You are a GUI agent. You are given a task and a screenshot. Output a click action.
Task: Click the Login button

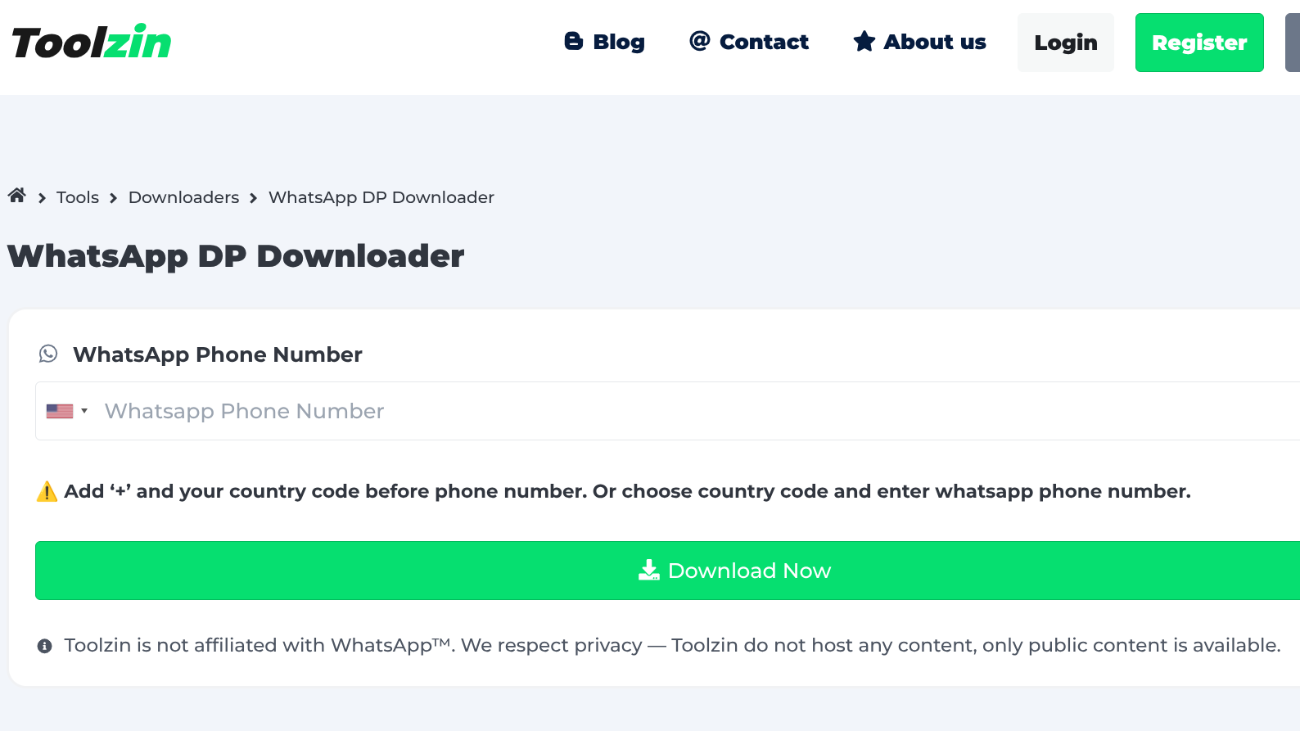pos(1065,42)
